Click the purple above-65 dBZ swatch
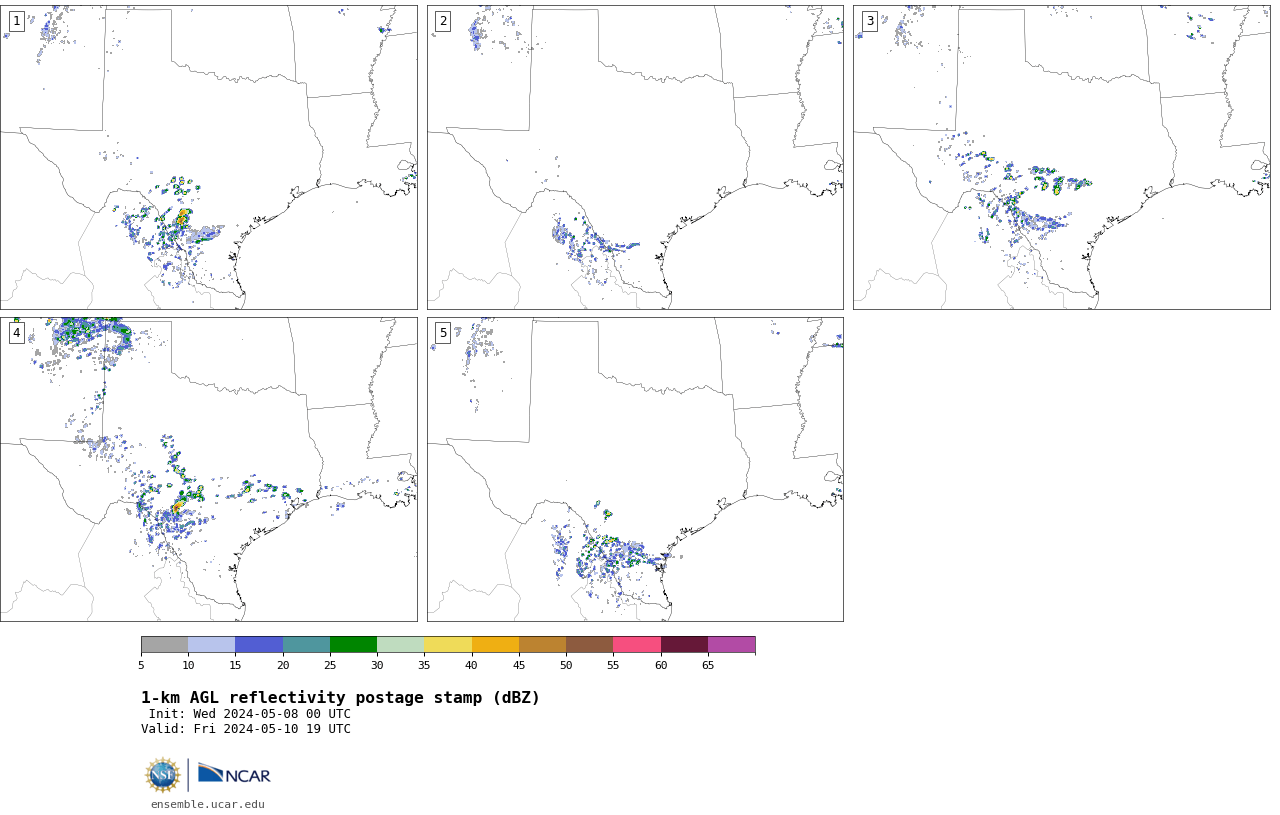Viewport: 1280px width, 815px height. [731, 645]
